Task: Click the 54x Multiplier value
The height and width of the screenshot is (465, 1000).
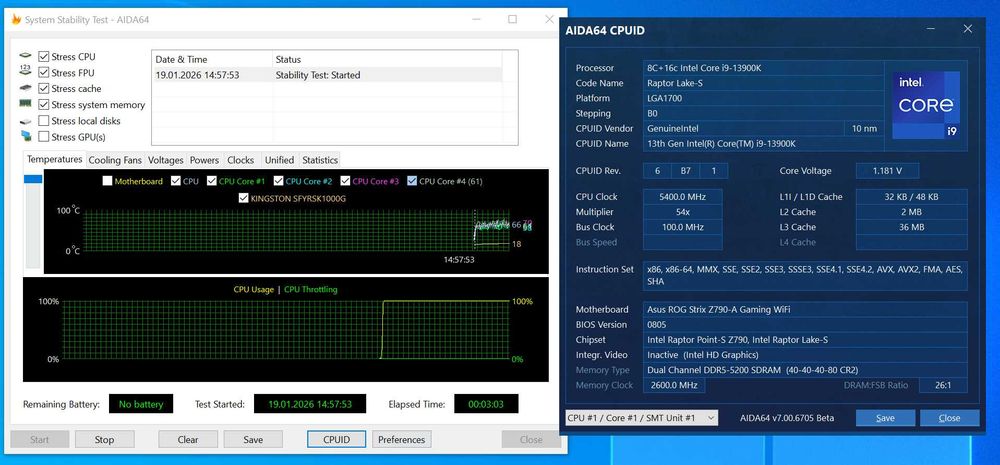Action: (x=682, y=212)
